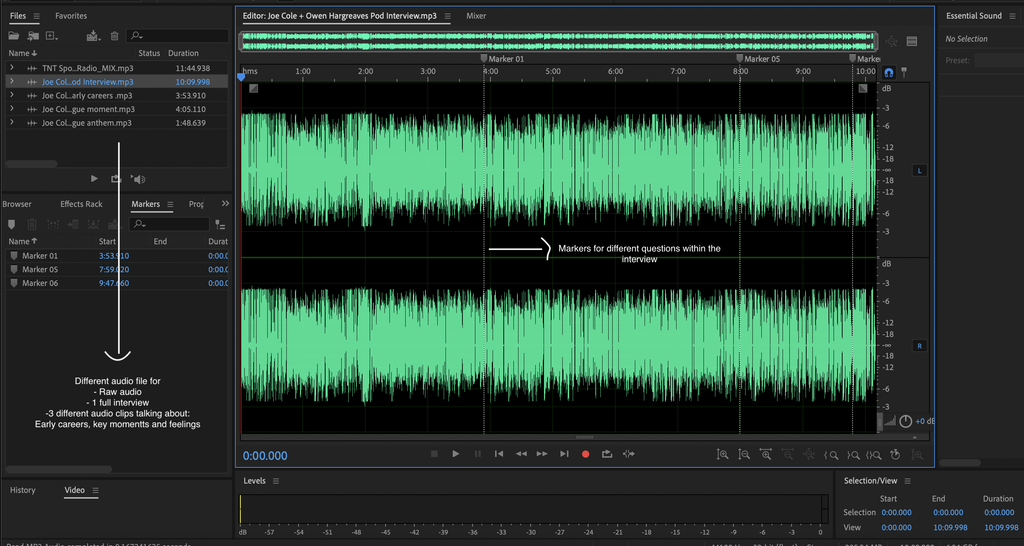Screen dimensions: 1024x546
Task: Click the Fast Forward button
Action: coord(542,454)
